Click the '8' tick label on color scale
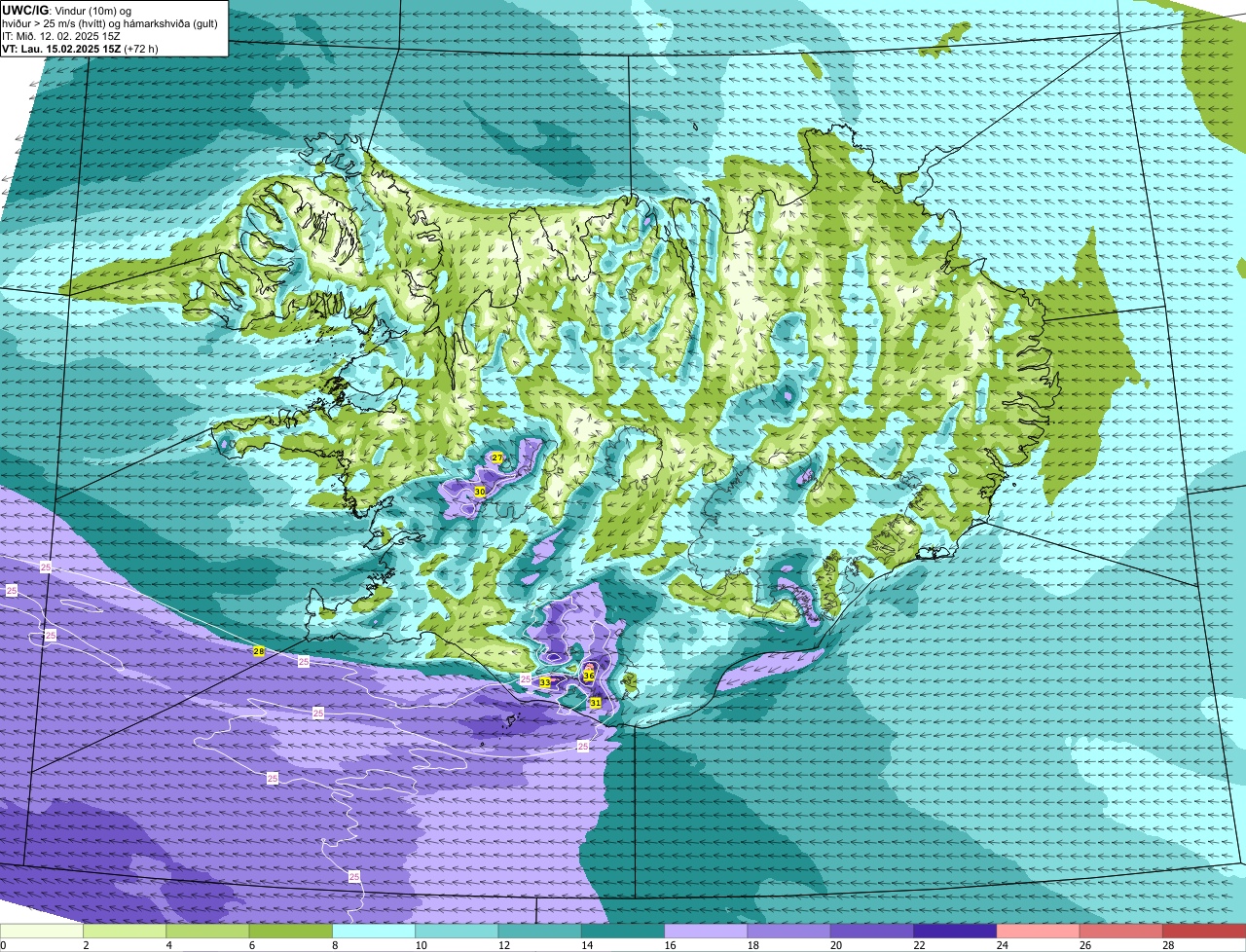The width and height of the screenshot is (1246, 952). [335, 945]
